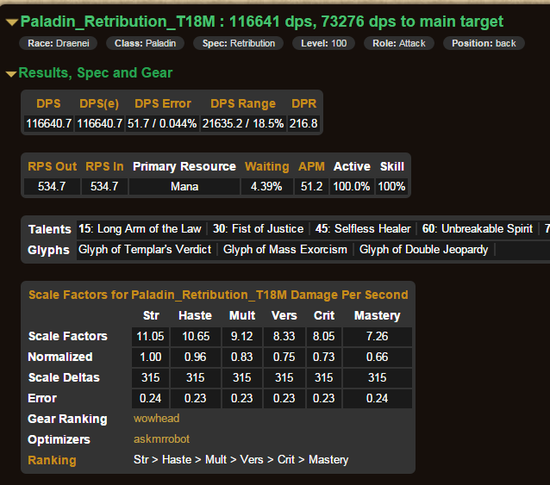Screen dimensions: 550x485
Task: Click the orange Ranking label
Action: coord(52,460)
